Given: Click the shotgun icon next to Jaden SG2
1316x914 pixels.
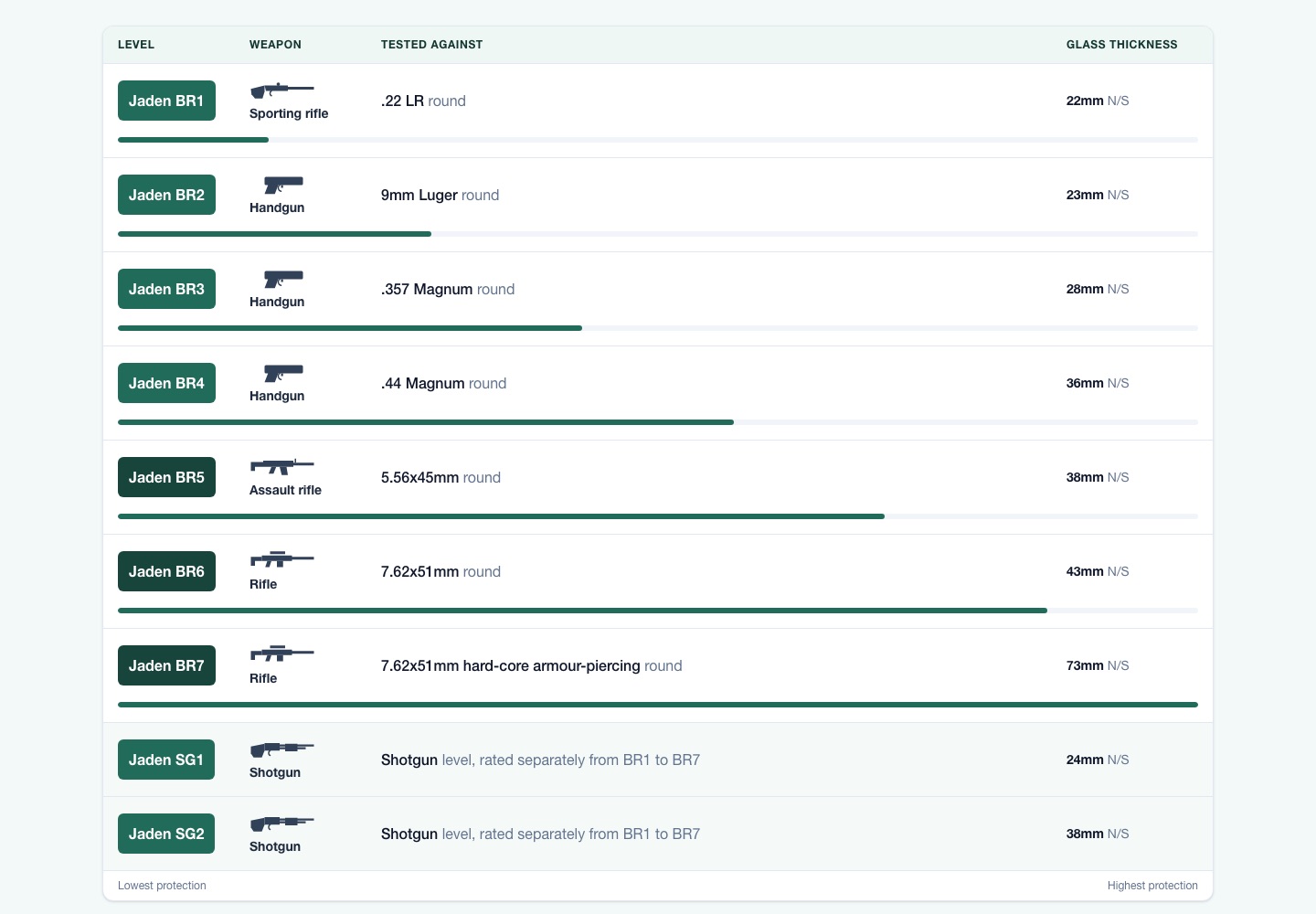Looking at the screenshot, I should click(282, 824).
